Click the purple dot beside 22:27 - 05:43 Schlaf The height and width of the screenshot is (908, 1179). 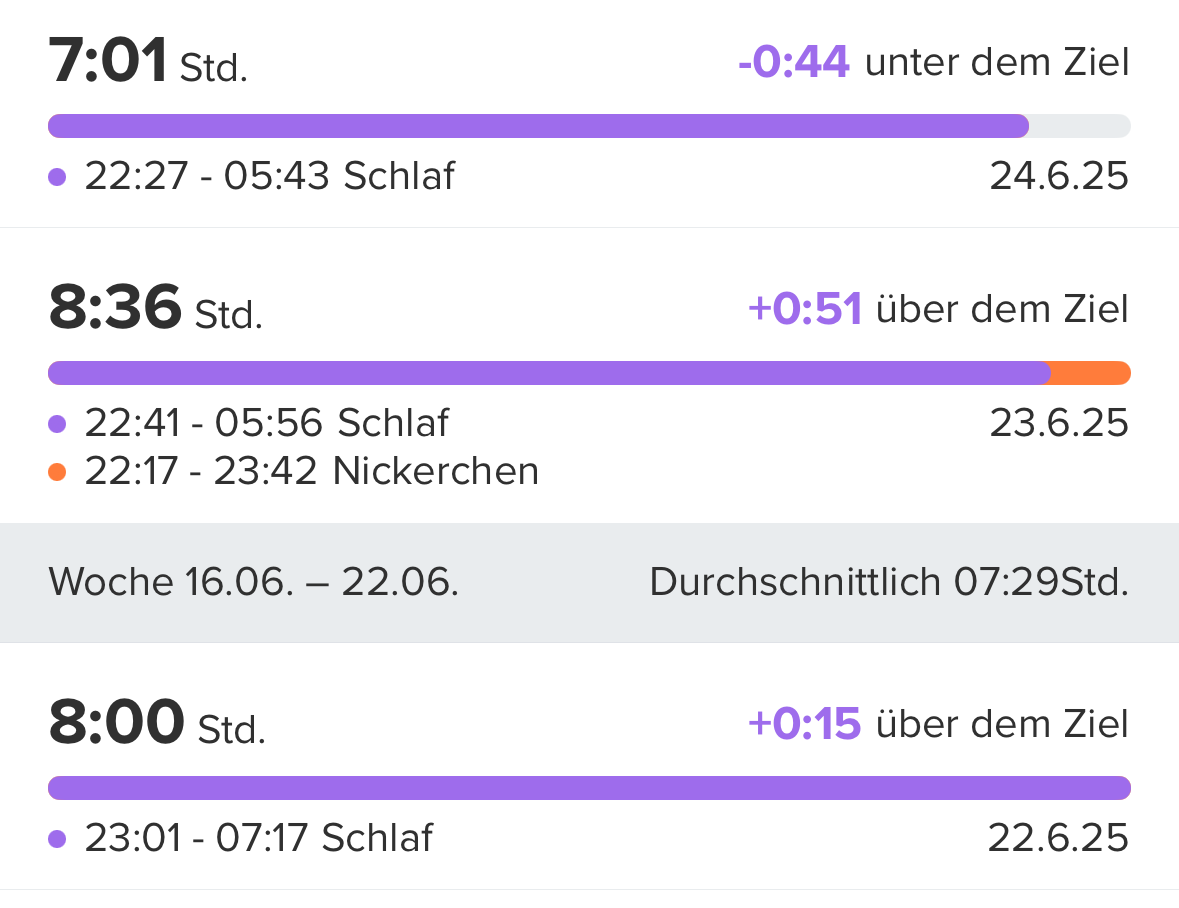click(57, 177)
